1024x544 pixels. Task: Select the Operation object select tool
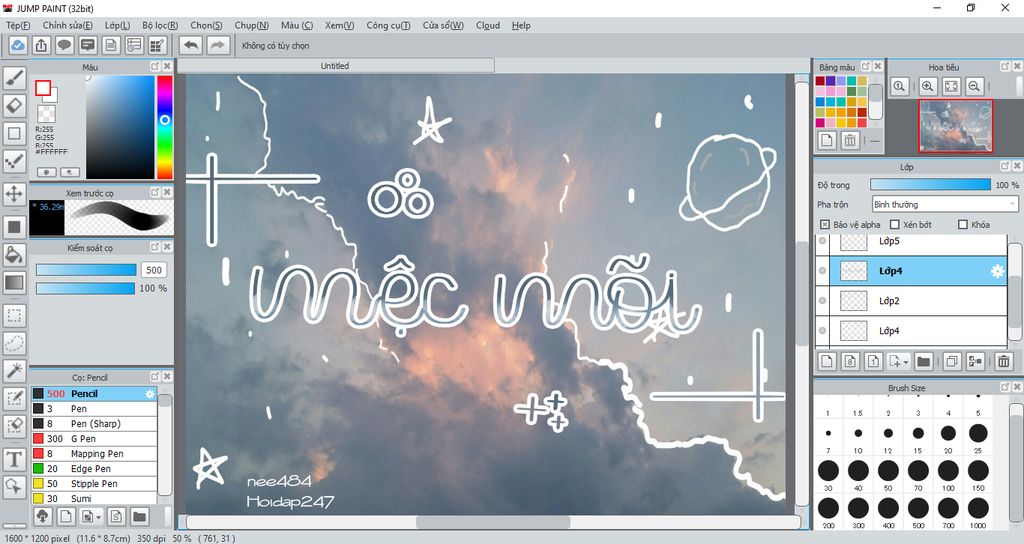(x=14, y=487)
